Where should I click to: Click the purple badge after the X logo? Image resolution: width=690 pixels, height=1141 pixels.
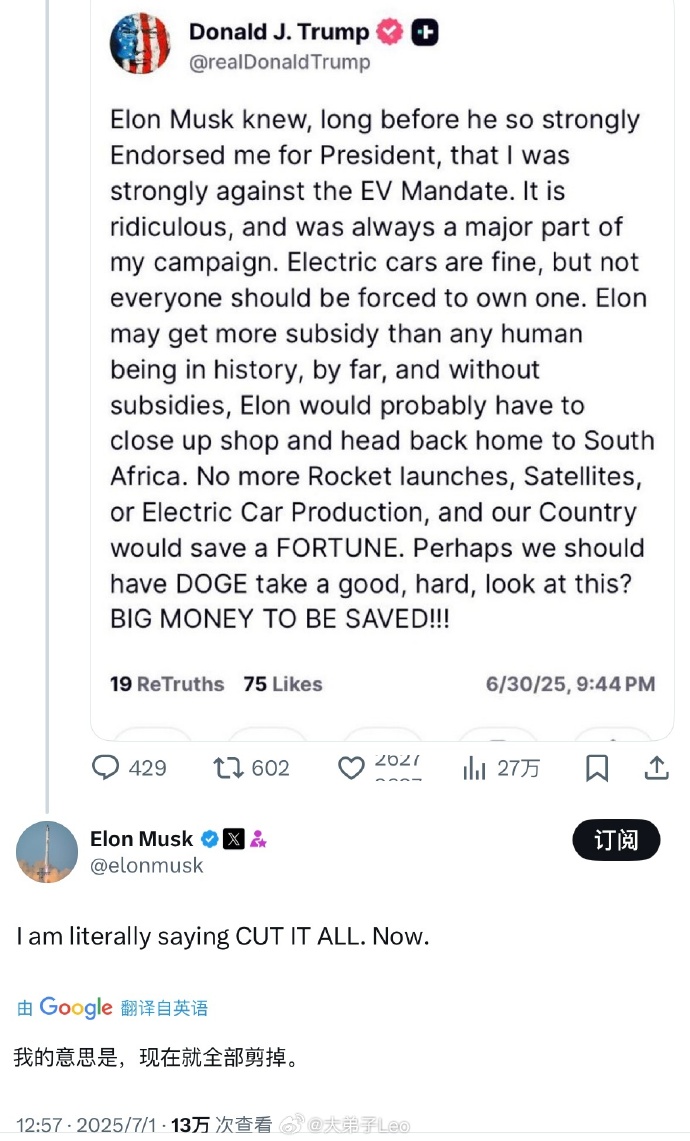tap(258, 838)
